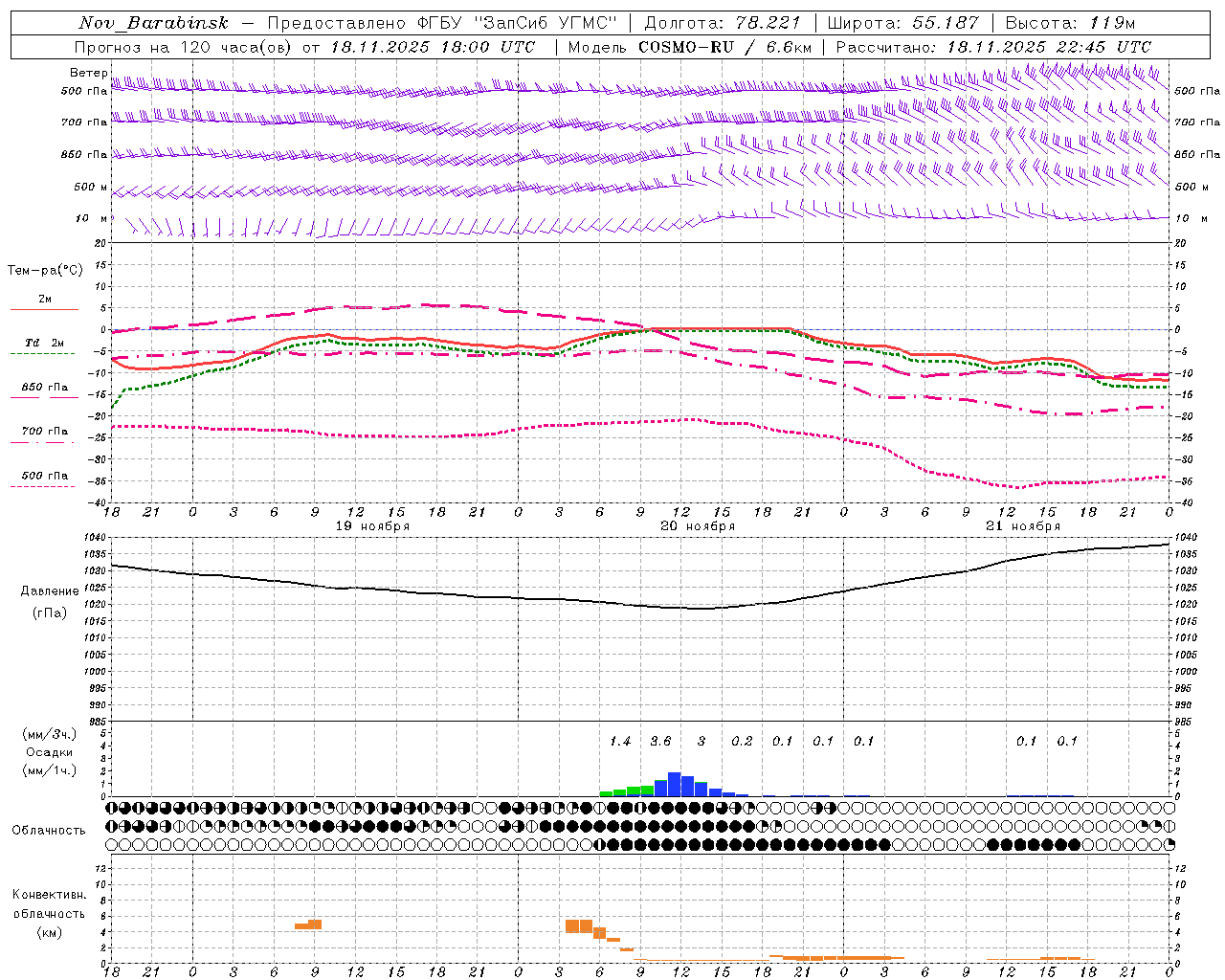Click the 'Осадки' precipitation panel label

point(50,752)
